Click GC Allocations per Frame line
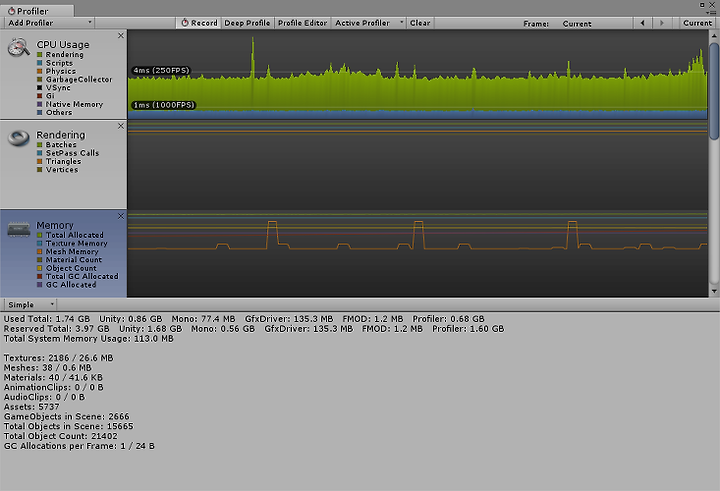This screenshot has height=491, width=720. (x=79, y=446)
